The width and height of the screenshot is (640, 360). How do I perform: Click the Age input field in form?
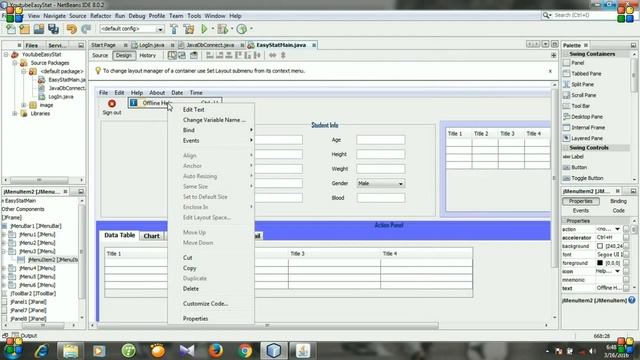click(380, 140)
